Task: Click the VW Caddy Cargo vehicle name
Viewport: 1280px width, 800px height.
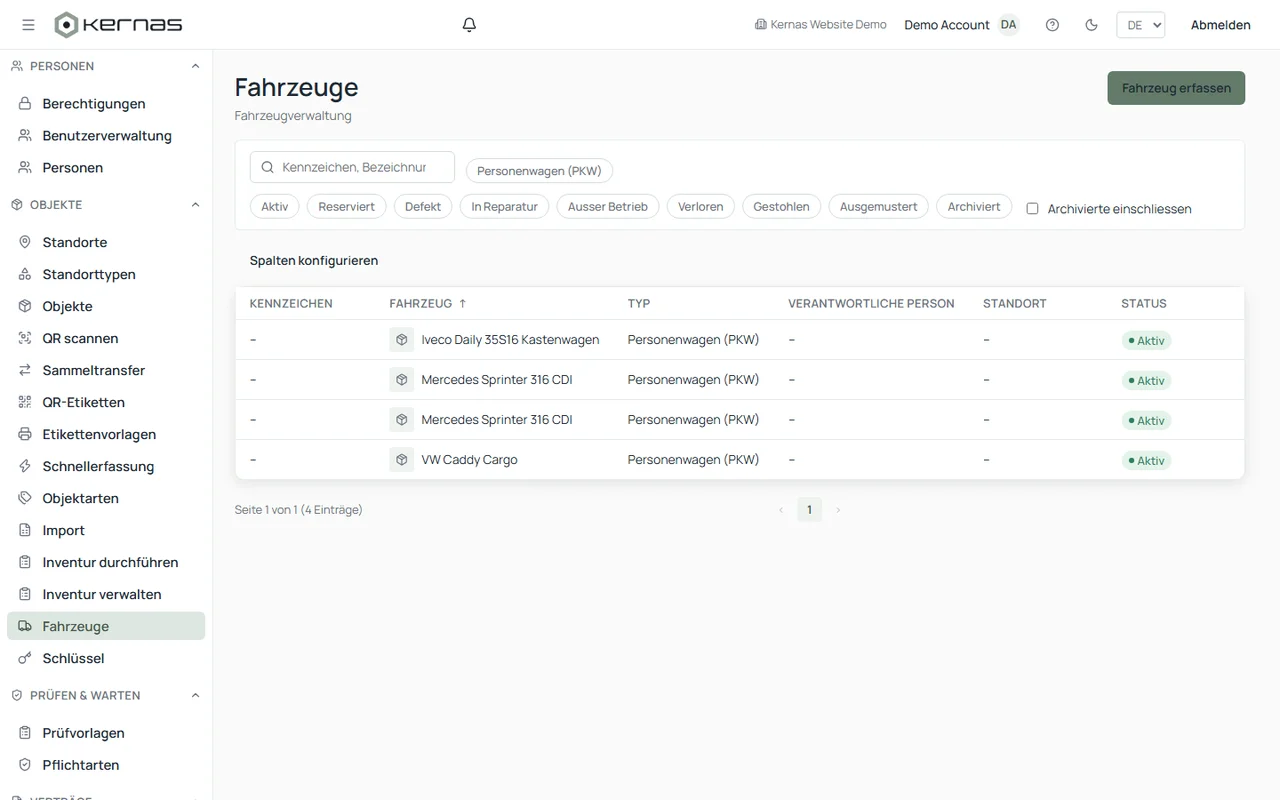Action: point(469,460)
